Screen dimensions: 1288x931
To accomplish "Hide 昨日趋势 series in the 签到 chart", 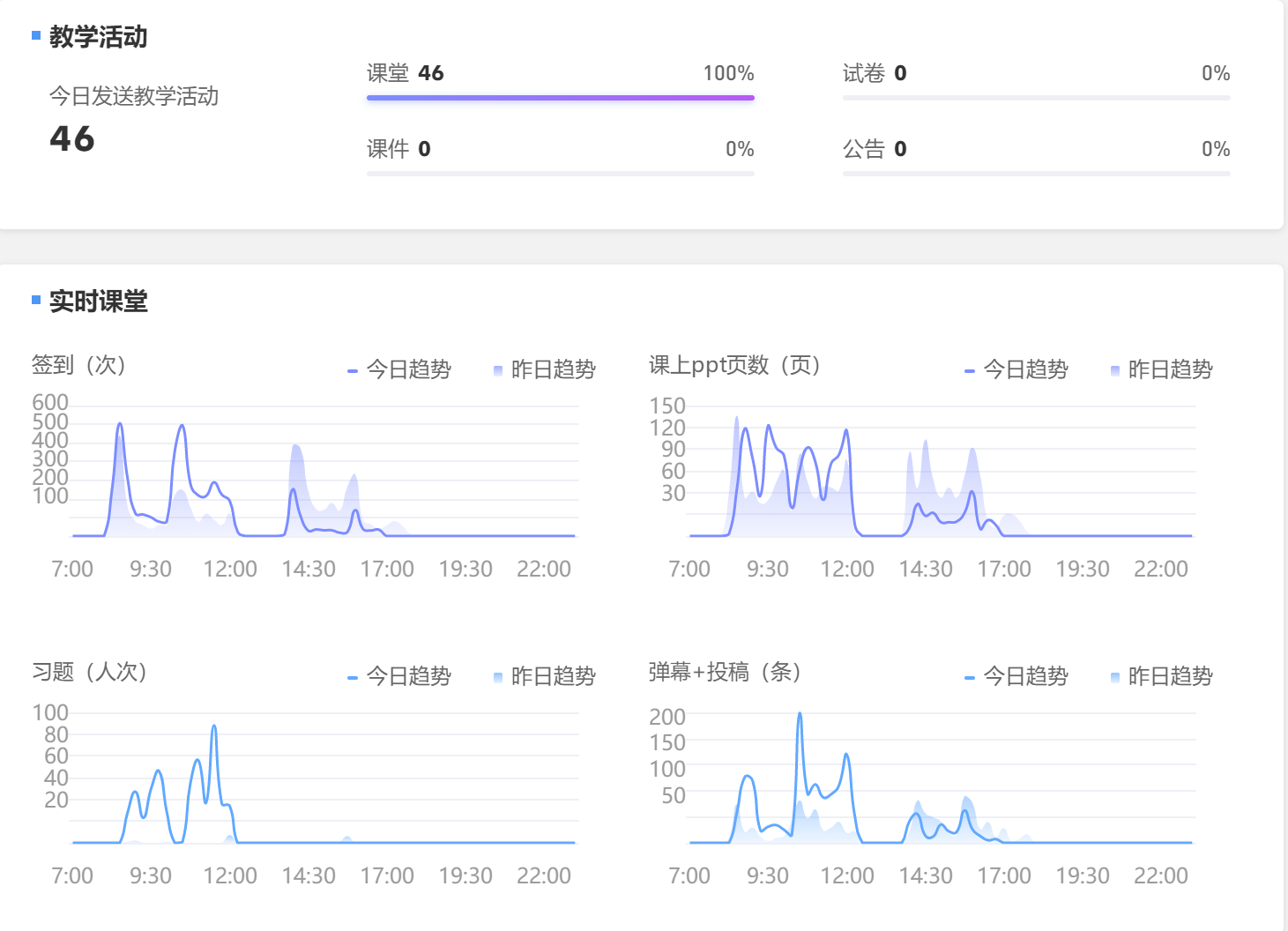I will pos(545,369).
